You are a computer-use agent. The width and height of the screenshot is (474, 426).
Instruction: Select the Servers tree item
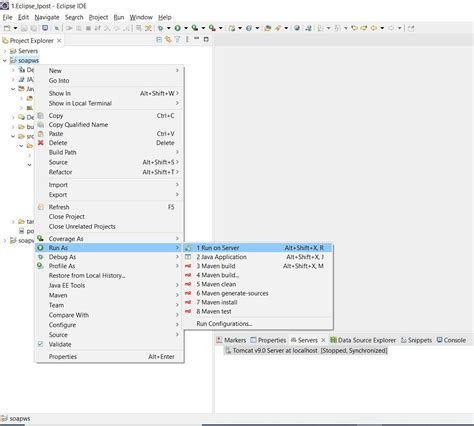click(x=28, y=51)
